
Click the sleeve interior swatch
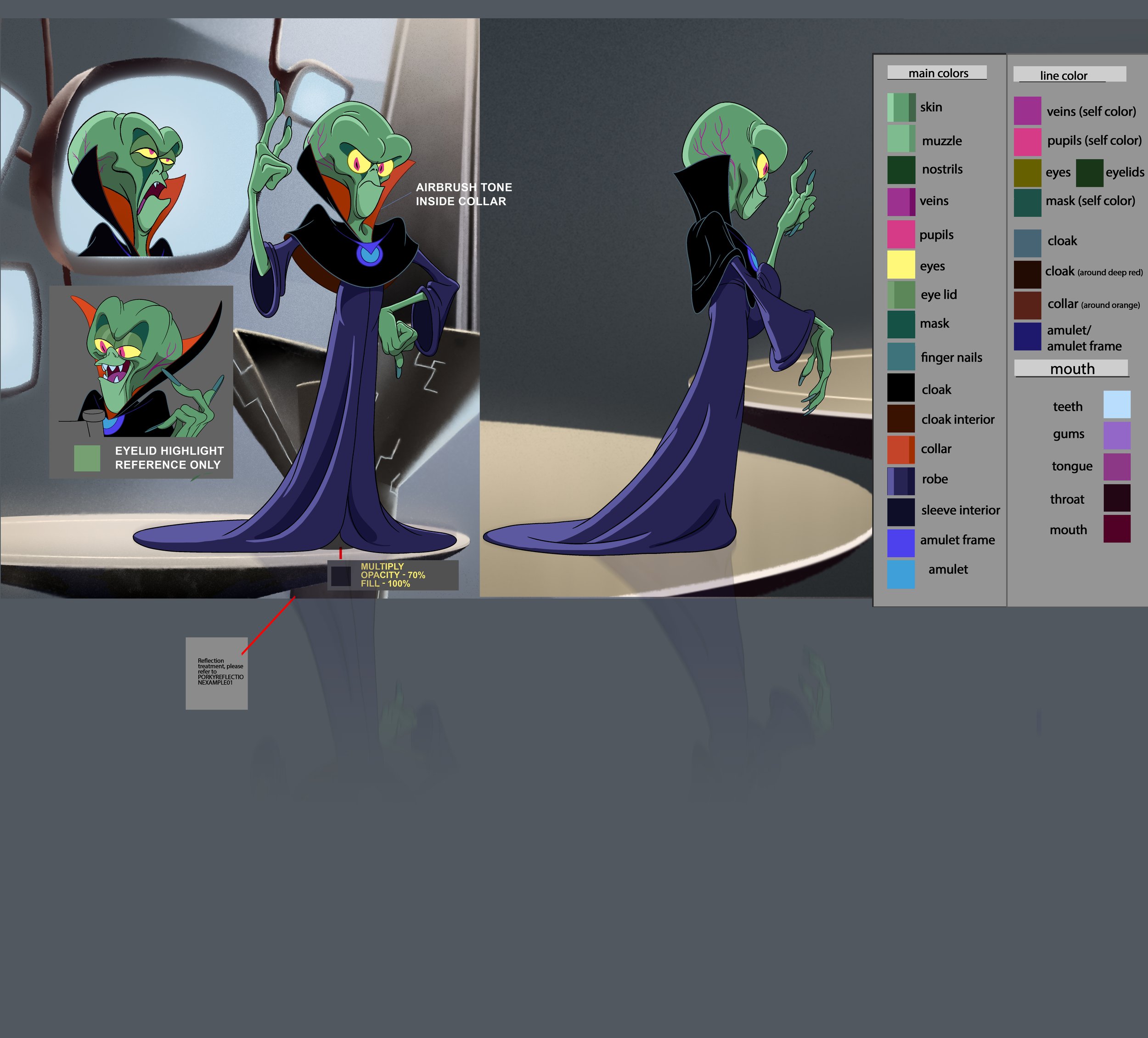[x=901, y=512]
